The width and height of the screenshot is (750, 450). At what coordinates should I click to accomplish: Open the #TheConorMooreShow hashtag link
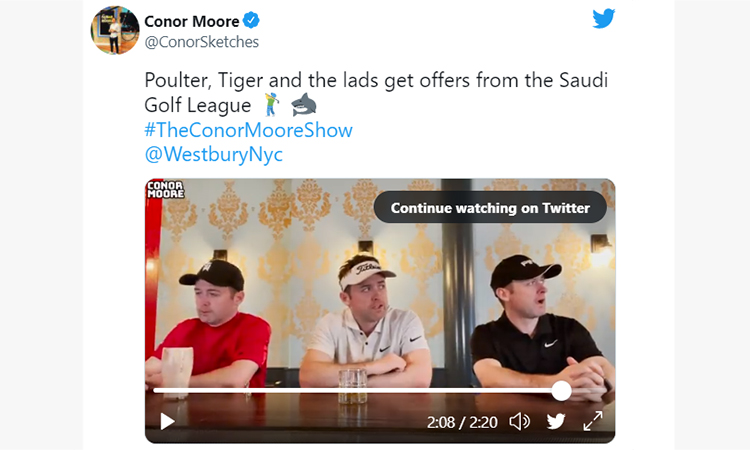248,130
